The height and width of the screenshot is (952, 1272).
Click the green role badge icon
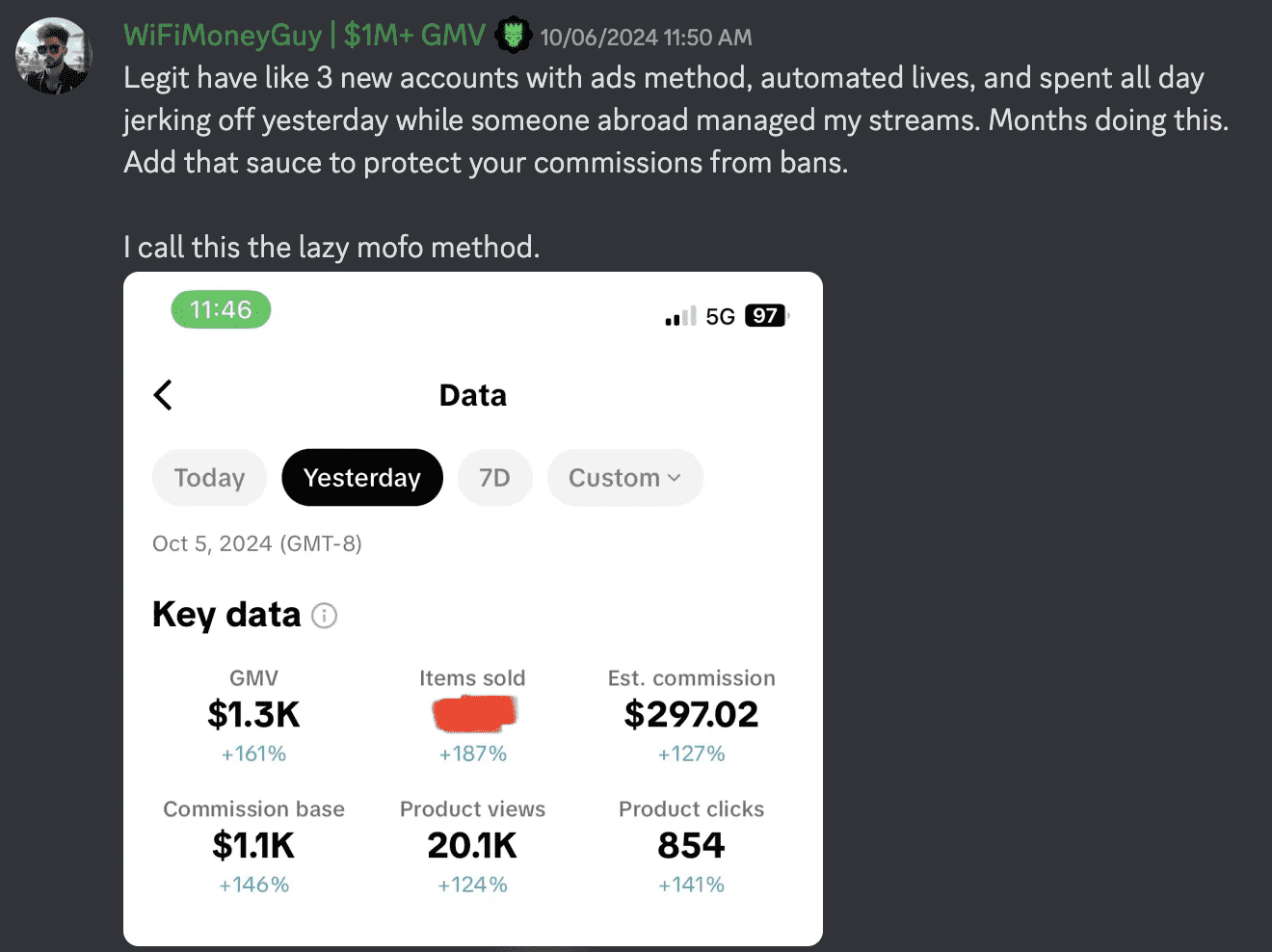514,37
